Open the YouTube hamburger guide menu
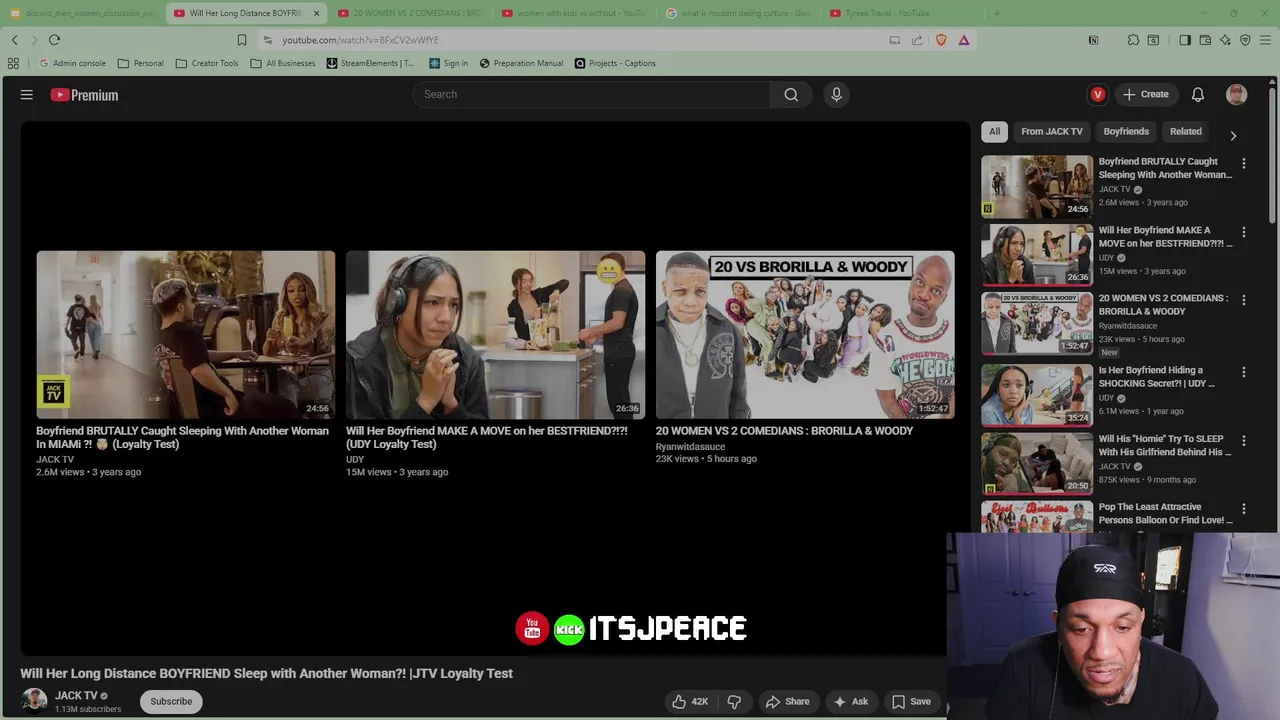This screenshot has width=1280, height=720. tap(27, 95)
